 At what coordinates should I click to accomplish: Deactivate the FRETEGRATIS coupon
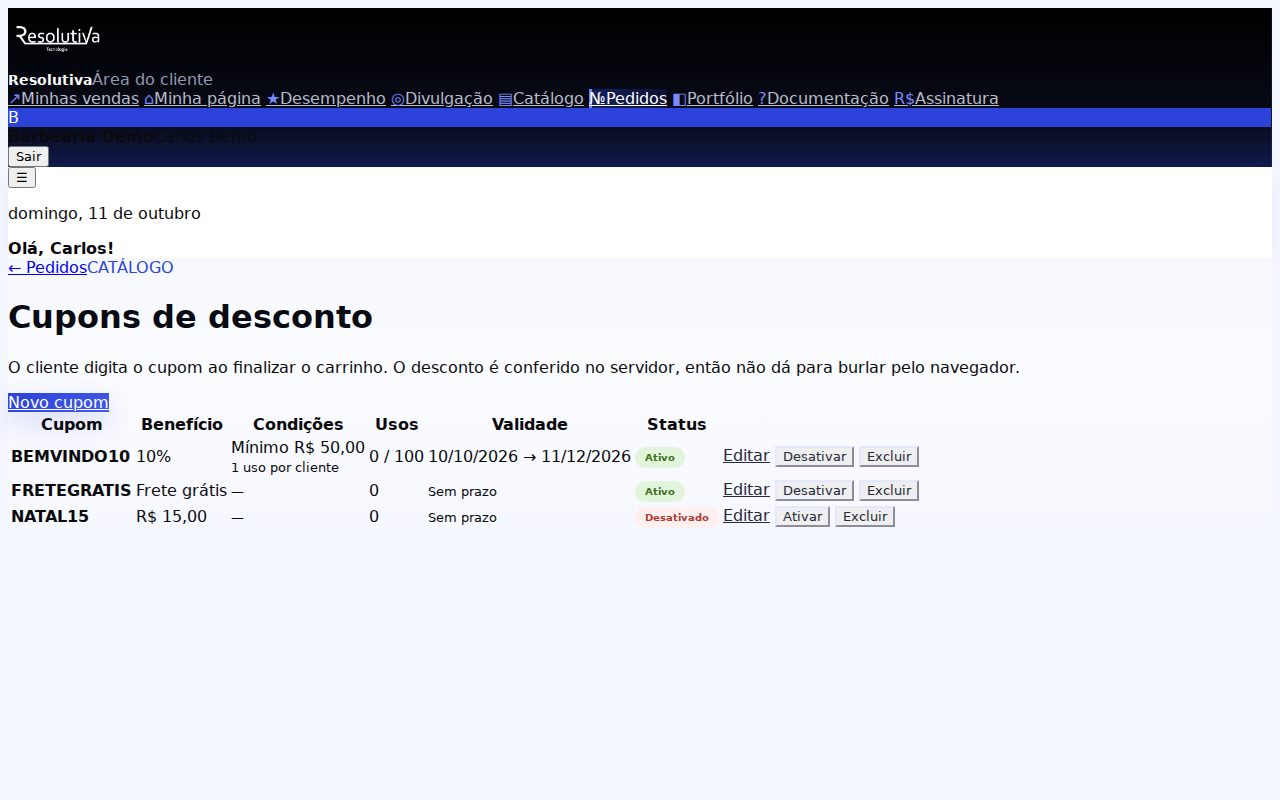pos(814,490)
